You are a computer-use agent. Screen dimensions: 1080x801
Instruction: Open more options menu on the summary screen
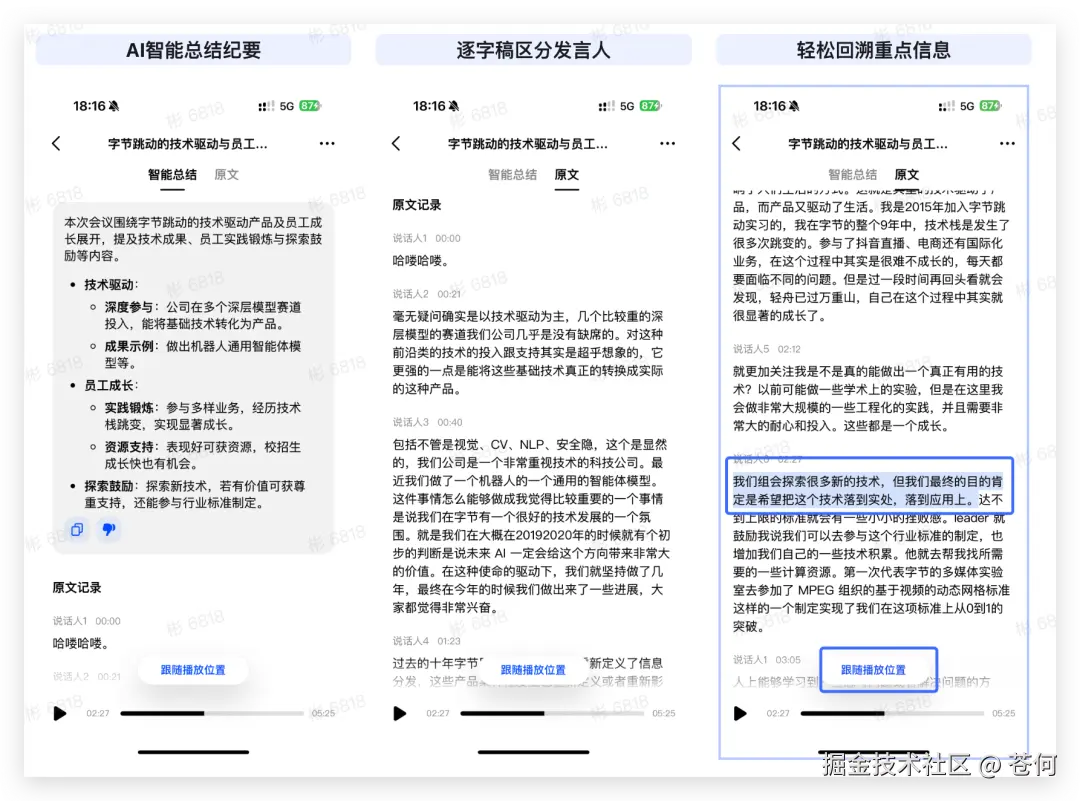327,143
